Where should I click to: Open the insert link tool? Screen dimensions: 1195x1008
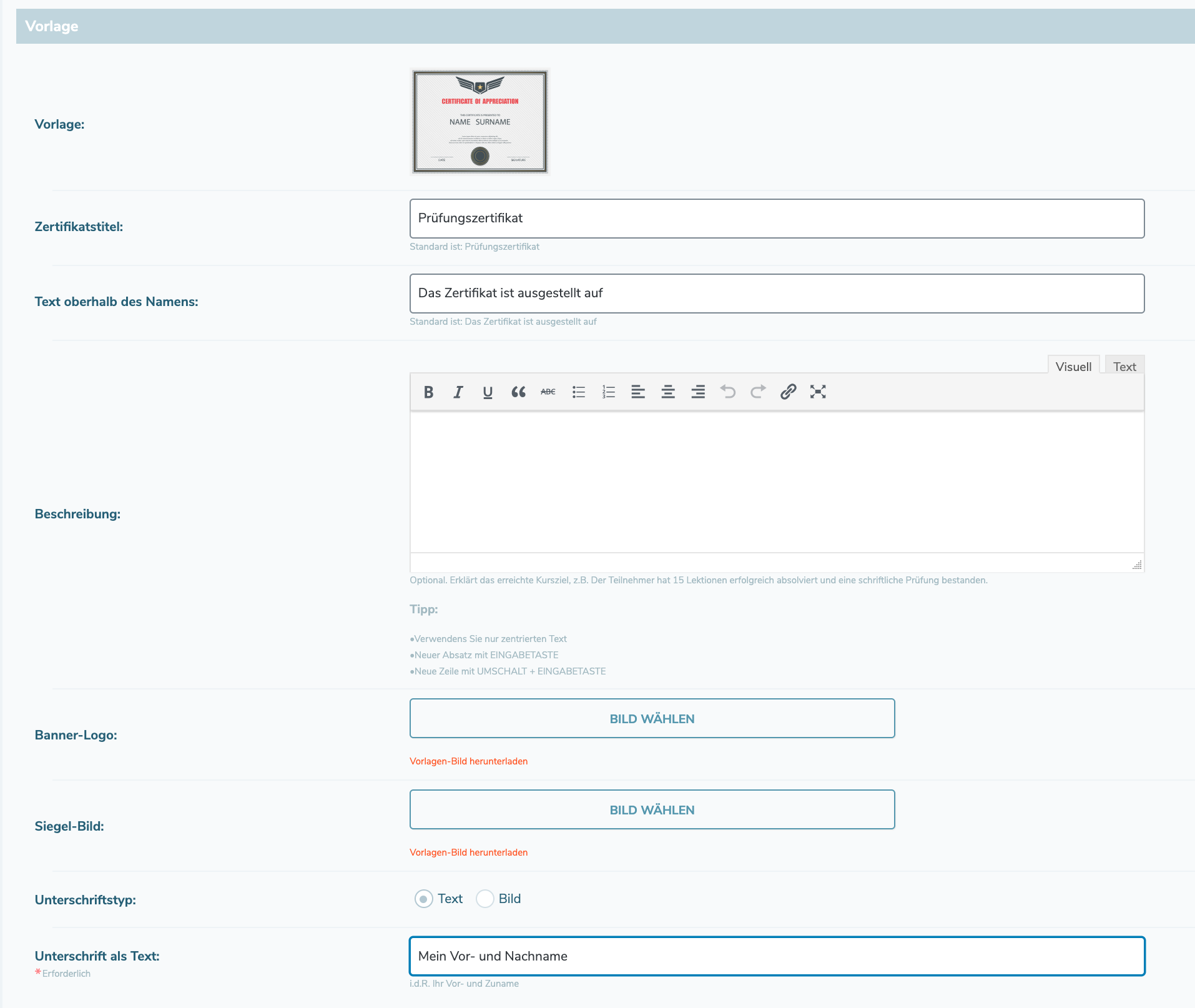(x=788, y=392)
